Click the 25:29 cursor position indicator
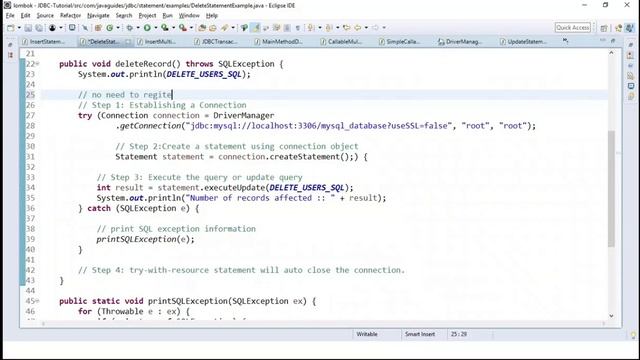 [458, 334]
